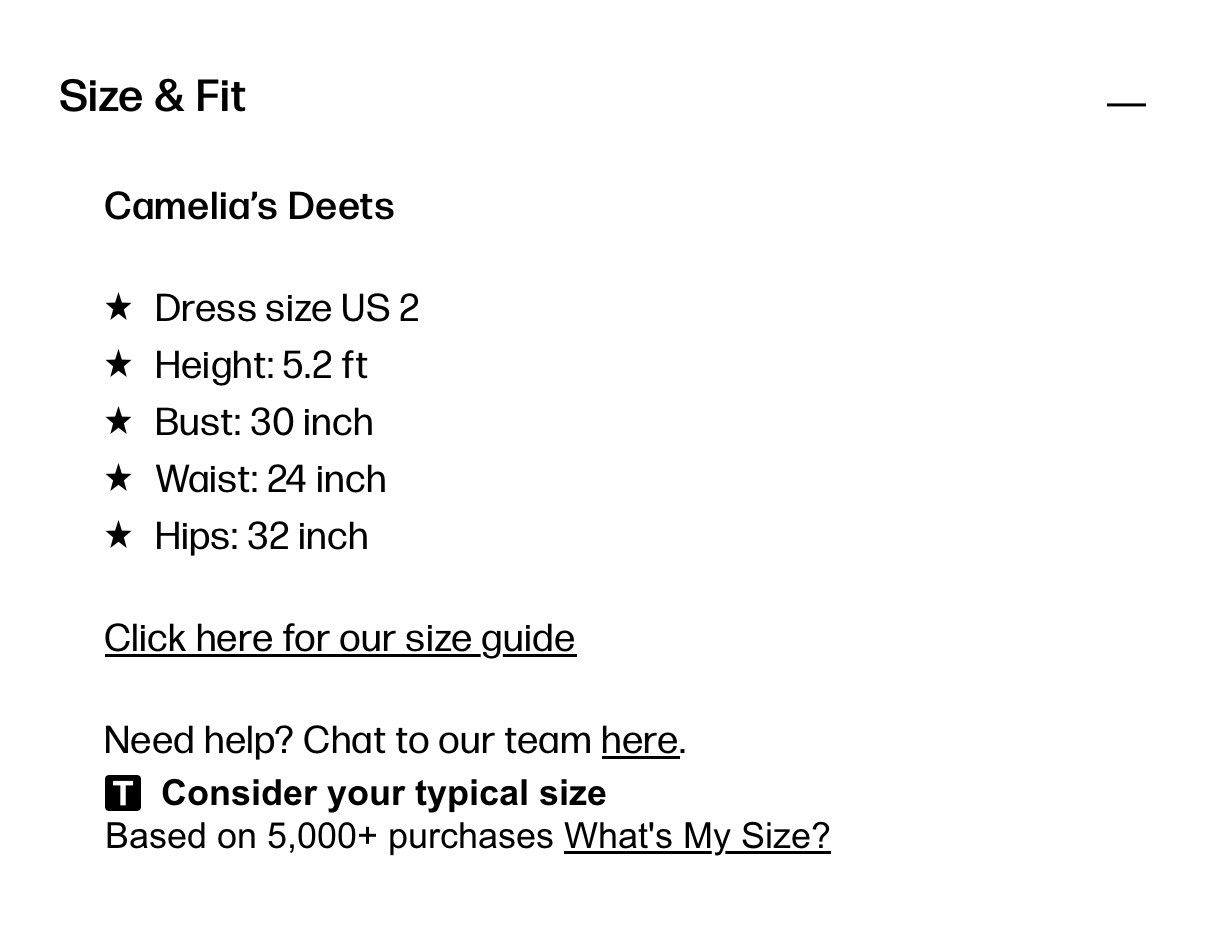Viewport: 1206px width, 939px height.
Task: Click star icon beside Waist
Action: tap(118, 478)
